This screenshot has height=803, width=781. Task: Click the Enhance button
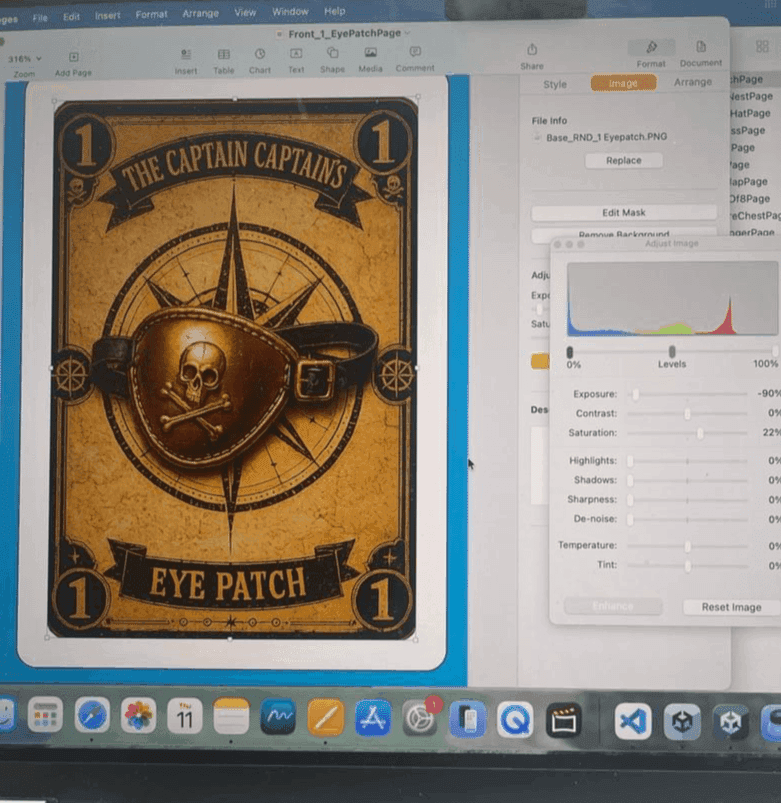pyautogui.click(x=613, y=606)
